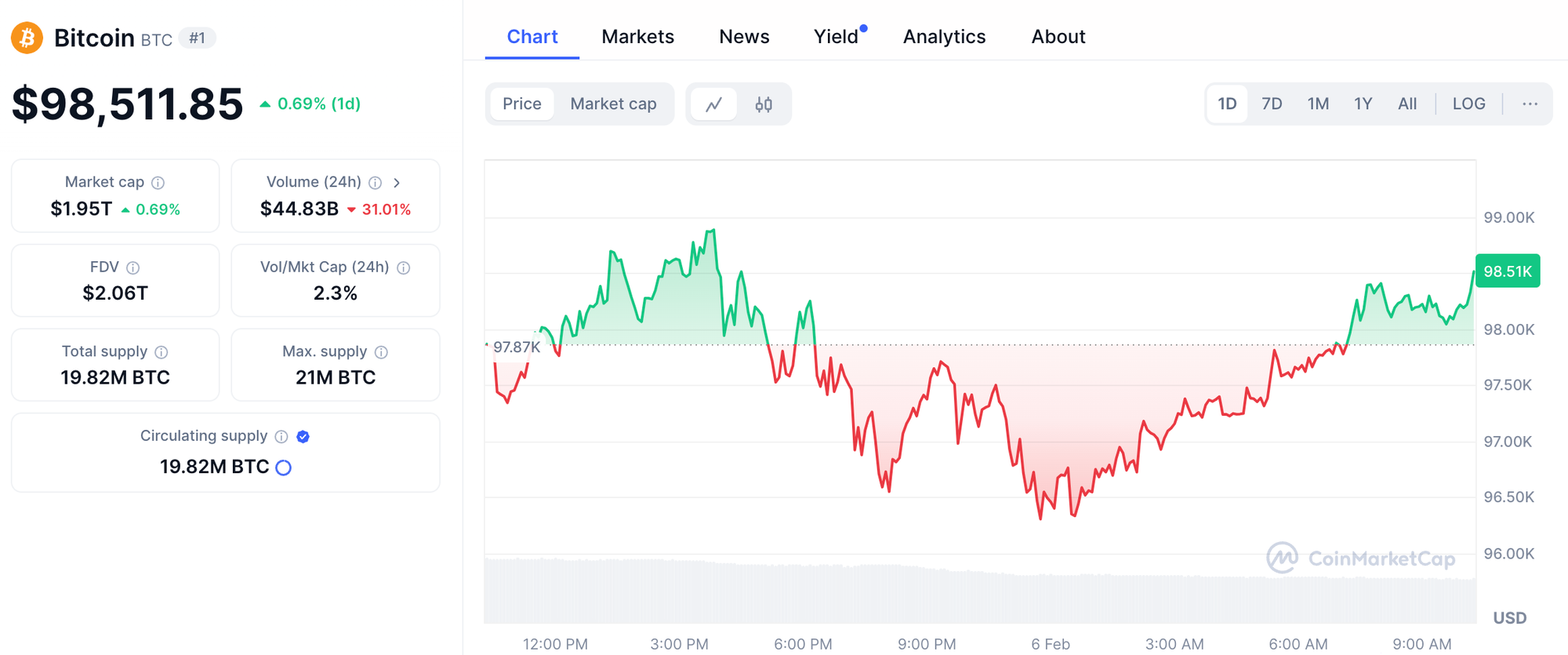Select the 7D time range

point(1272,104)
